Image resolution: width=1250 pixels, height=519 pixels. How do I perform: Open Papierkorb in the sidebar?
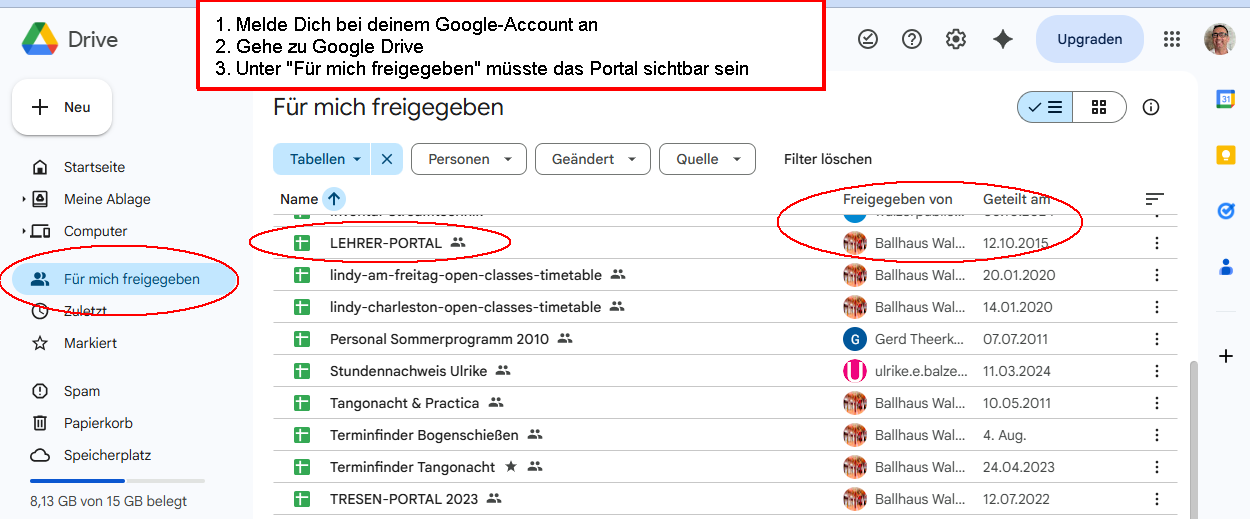pyautogui.click(x=98, y=423)
